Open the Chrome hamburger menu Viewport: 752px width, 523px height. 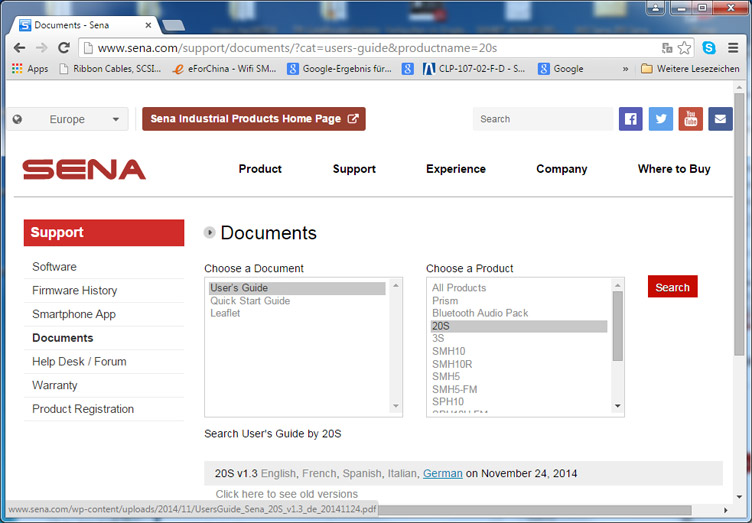click(733, 48)
